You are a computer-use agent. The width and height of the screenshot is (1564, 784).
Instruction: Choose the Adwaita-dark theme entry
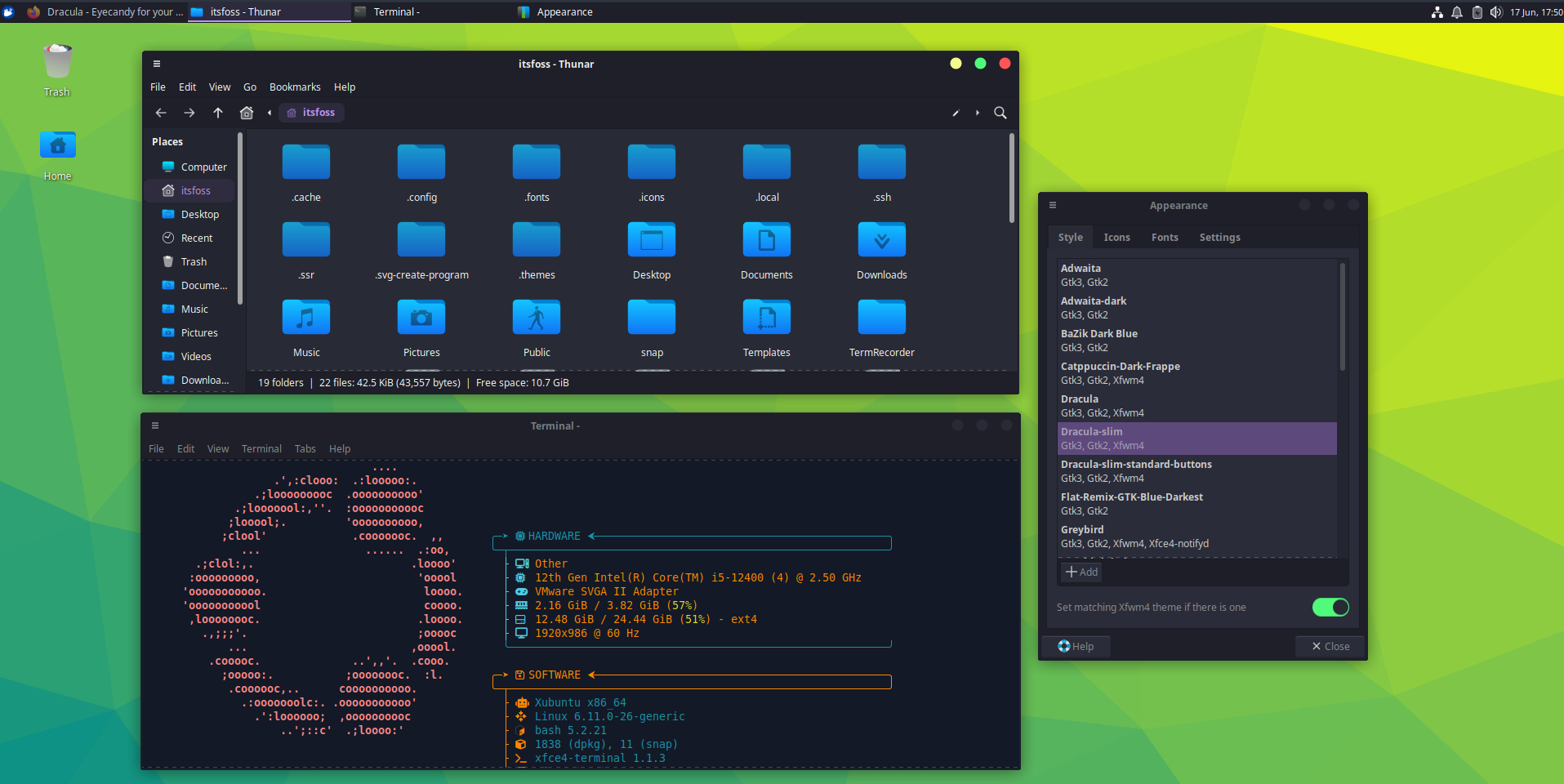tap(1143, 307)
